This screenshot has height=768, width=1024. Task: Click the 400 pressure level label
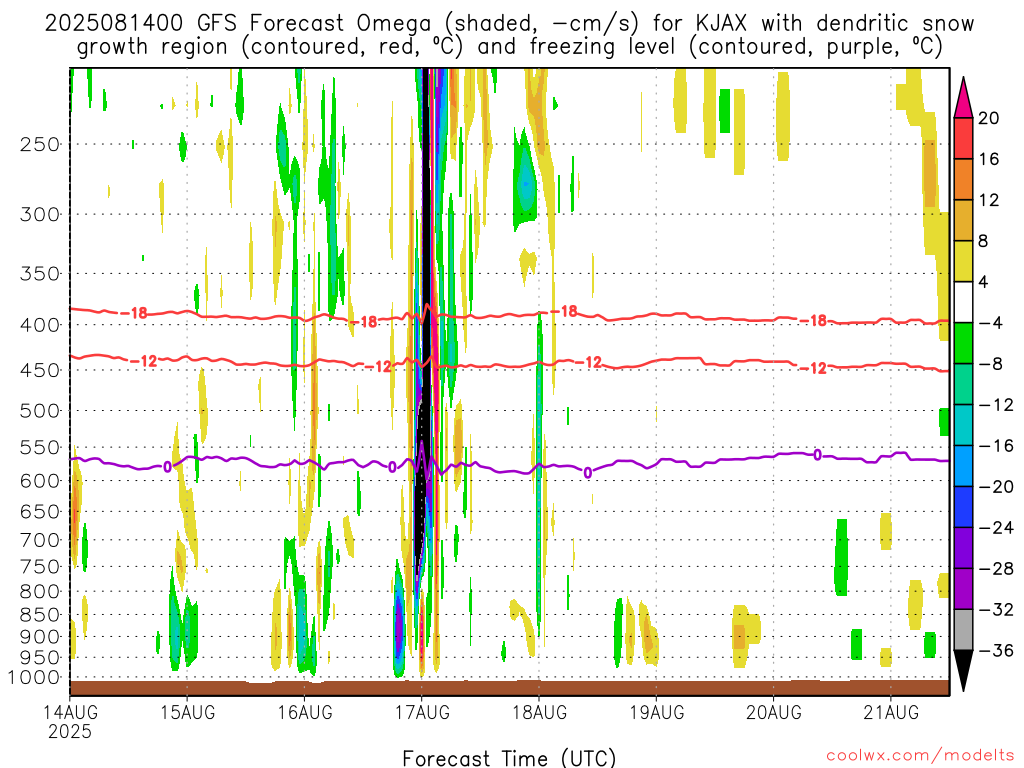point(40,325)
